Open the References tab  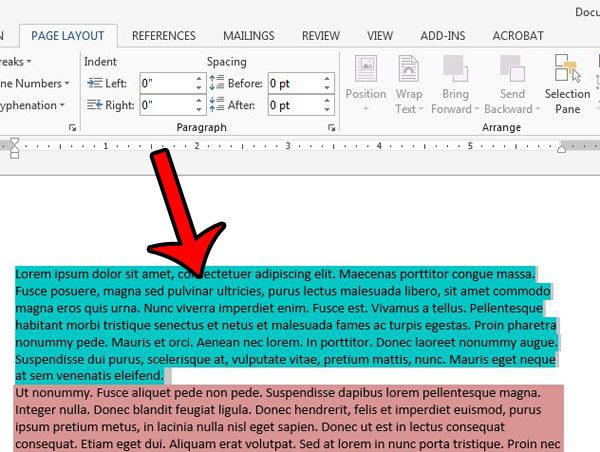pos(163,36)
